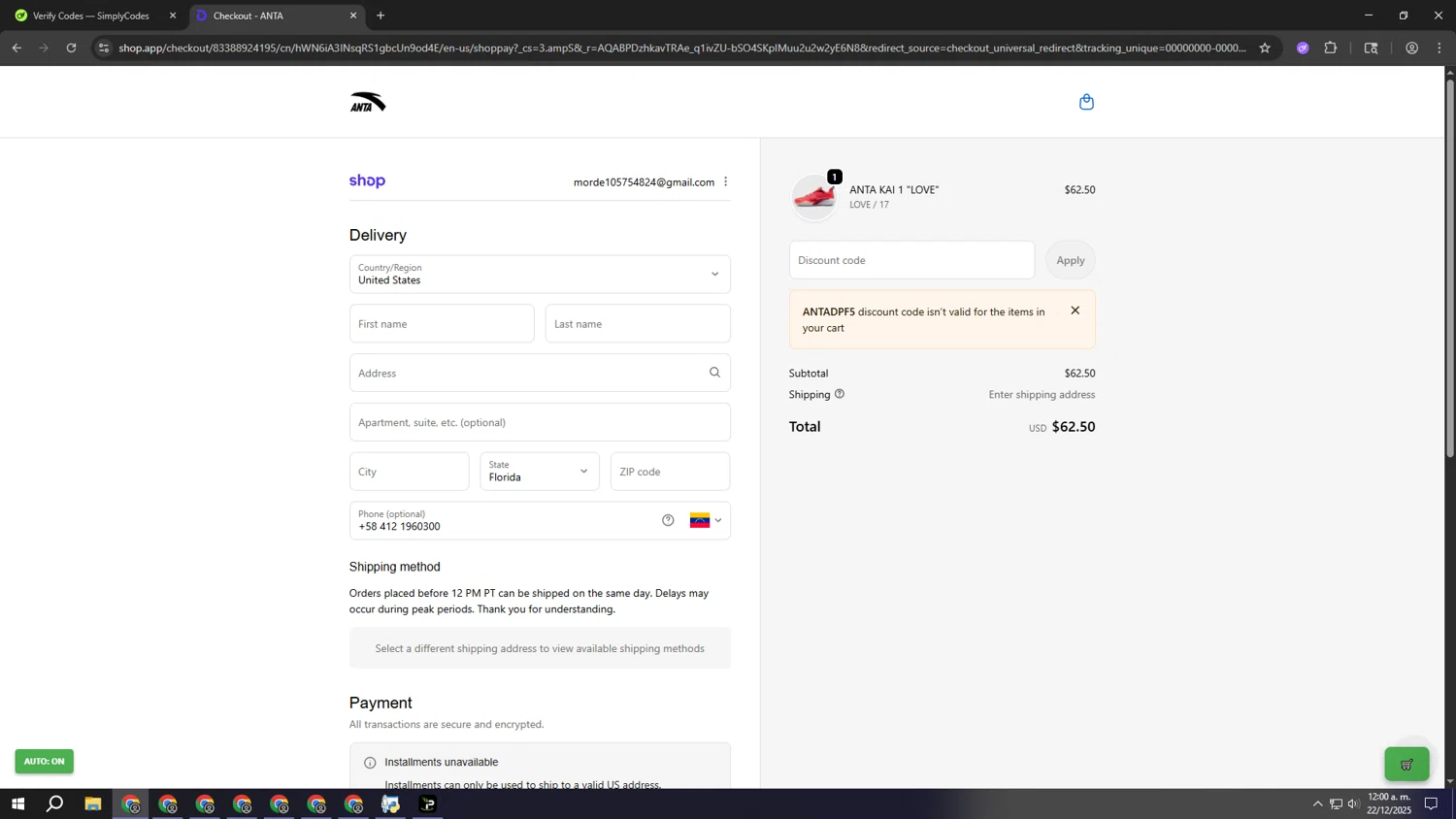Screen dimensions: 1456x819
Task: Open the purple browser extension icon
Action: (x=1303, y=48)
